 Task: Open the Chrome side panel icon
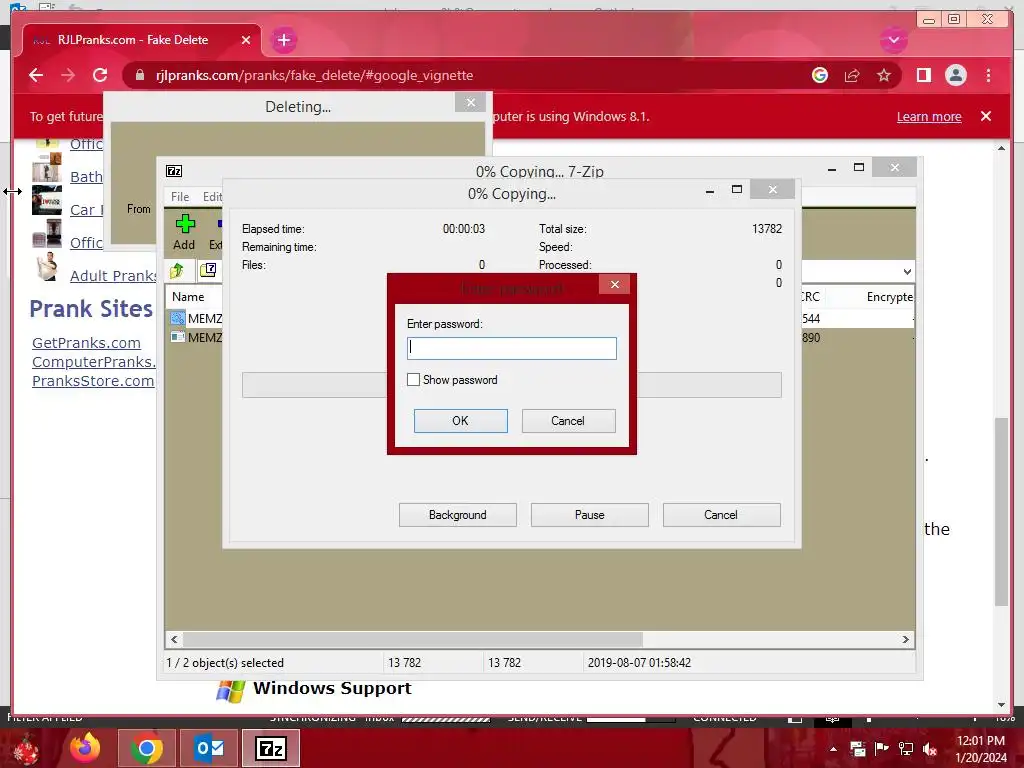coord(923,75)
